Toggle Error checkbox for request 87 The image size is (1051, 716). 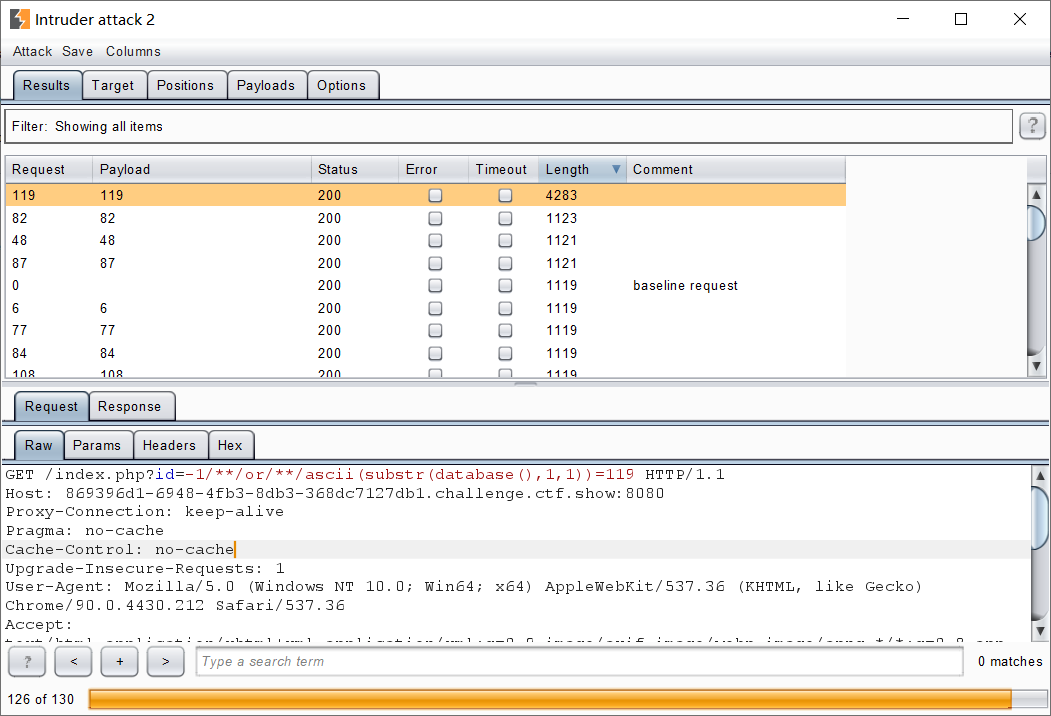pos(435,263)
